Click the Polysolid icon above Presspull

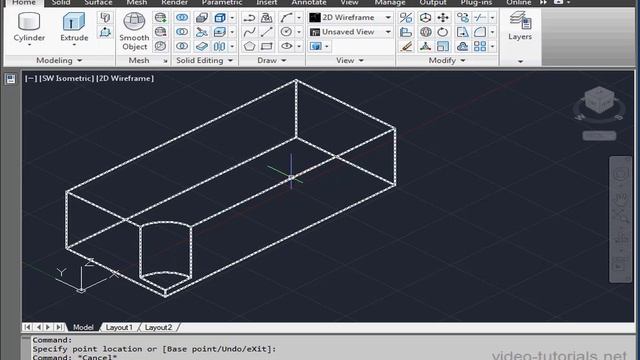[x=105, y=18]
